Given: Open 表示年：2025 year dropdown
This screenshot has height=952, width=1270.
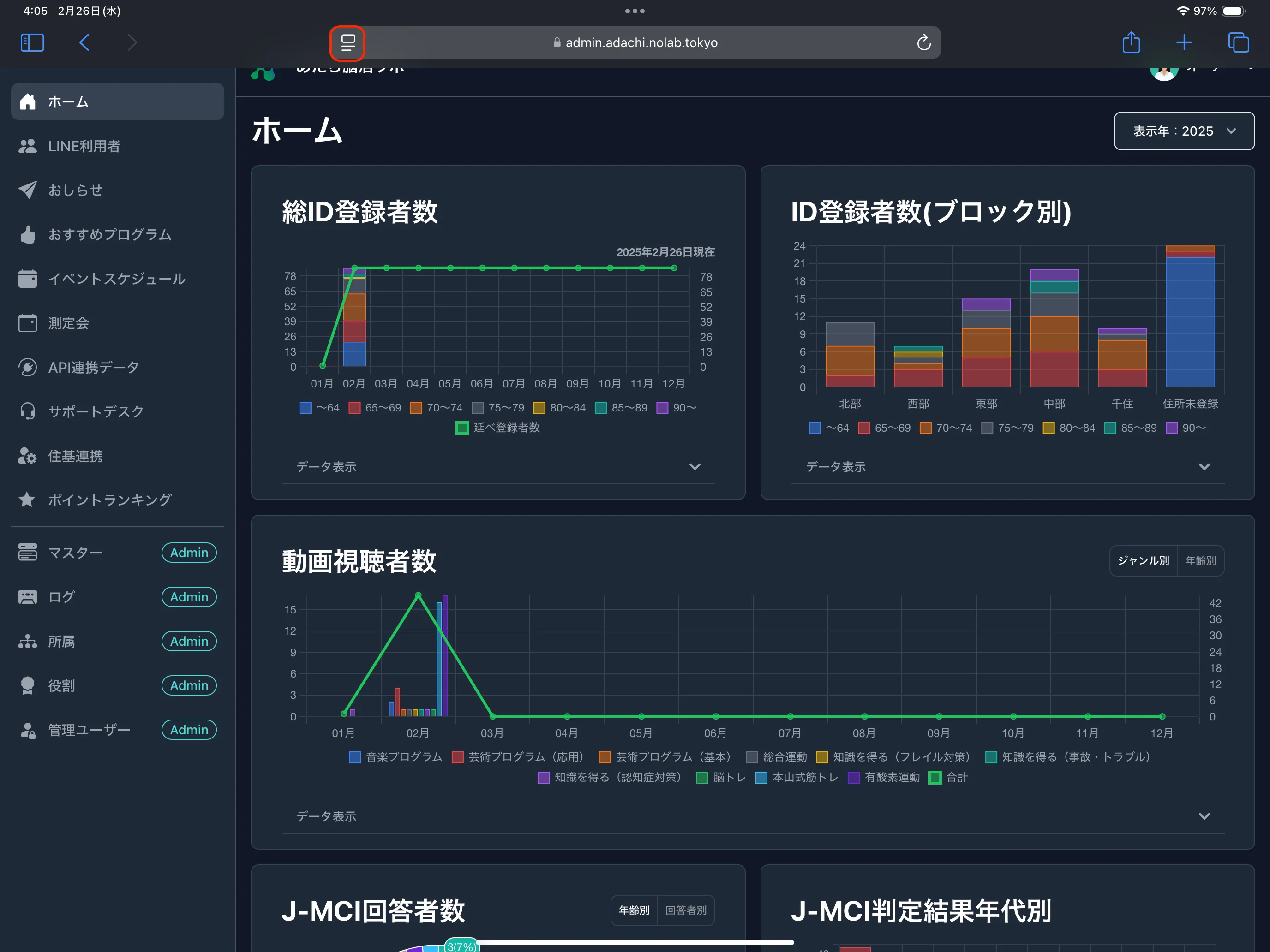Looking at the screenshot, I should pos(1183,131).
